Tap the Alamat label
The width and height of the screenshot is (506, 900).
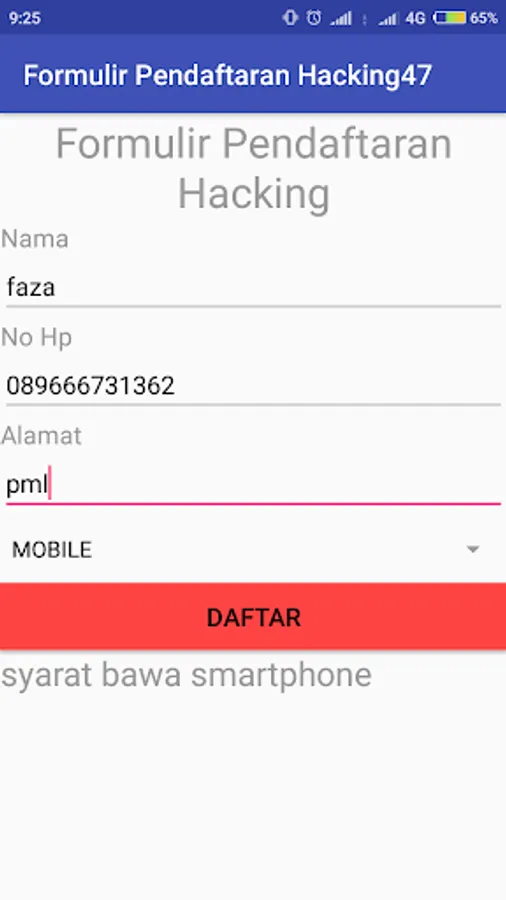coord(41,436)
